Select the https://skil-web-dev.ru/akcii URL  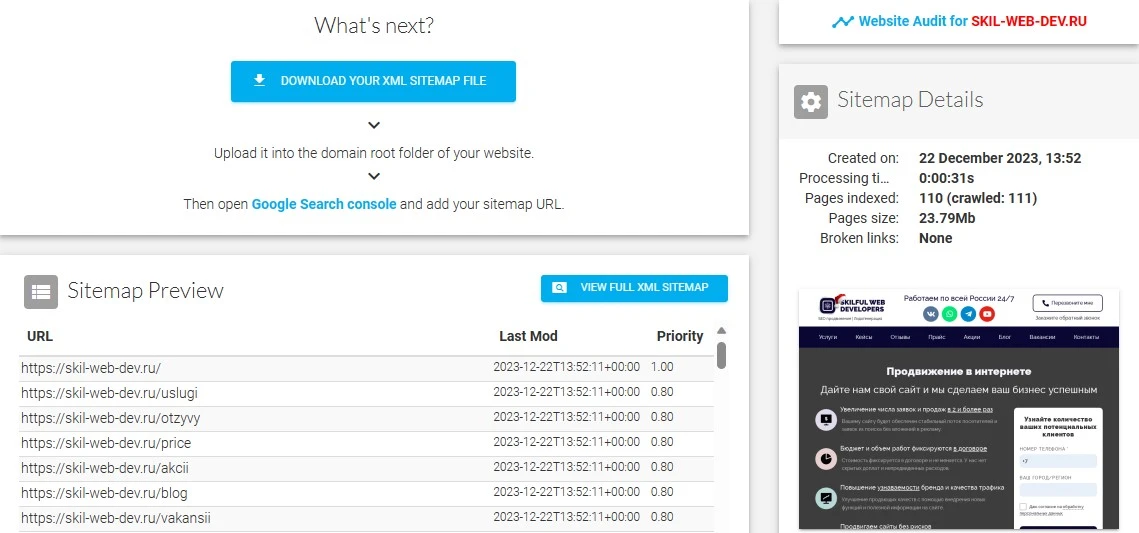click(105, 468)
